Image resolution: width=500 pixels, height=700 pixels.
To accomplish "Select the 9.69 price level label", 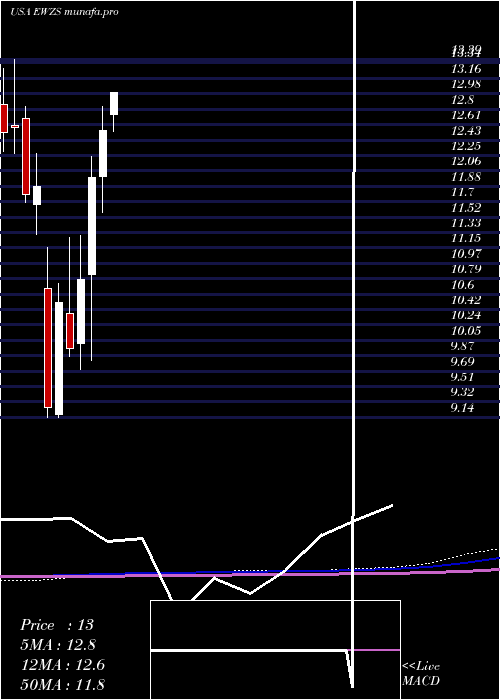I will point(462,362).
